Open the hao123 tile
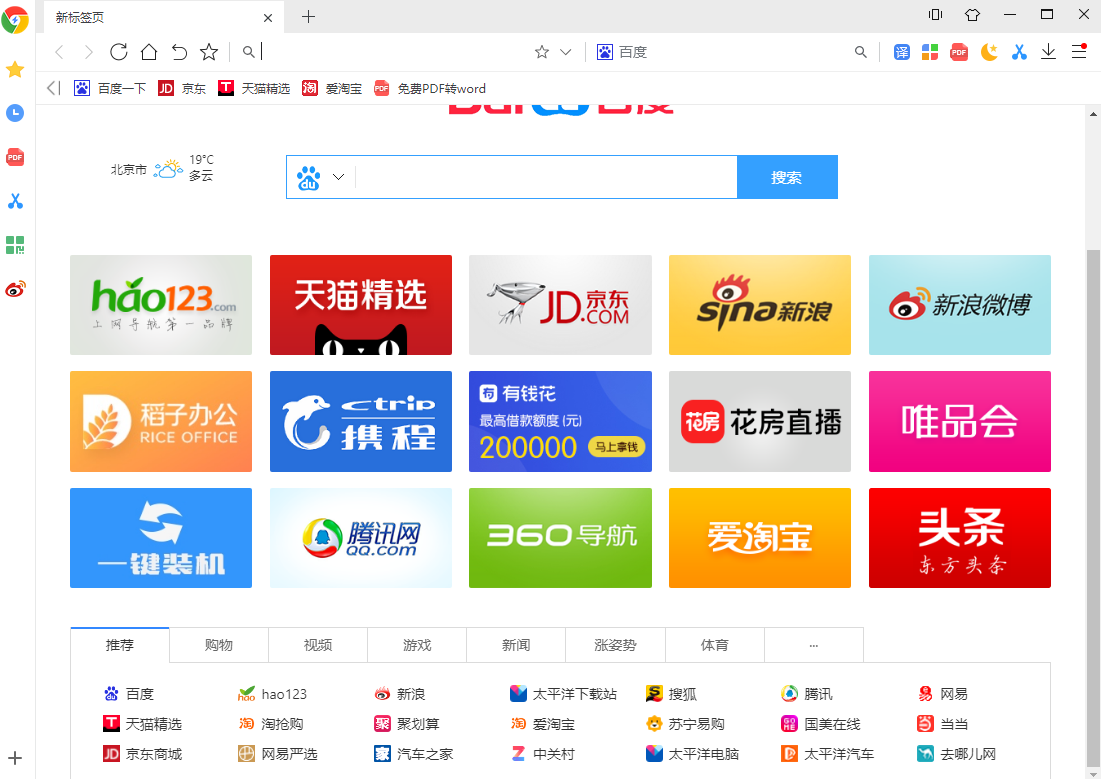This screenshot has width=1101, height=779. pos(161,305)
